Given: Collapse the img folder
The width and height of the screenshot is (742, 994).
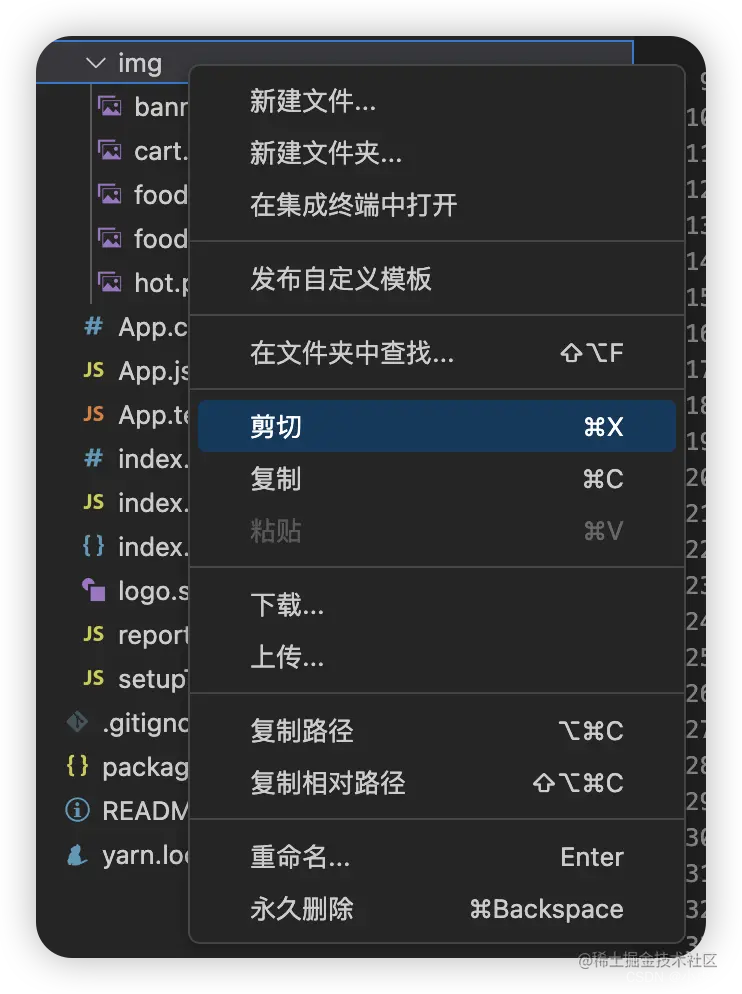Looking at the screenshot, I should coord(96,63).
